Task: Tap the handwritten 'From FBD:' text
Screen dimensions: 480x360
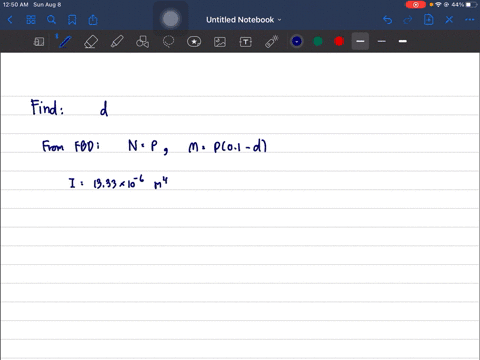Action: click(71, 146)
